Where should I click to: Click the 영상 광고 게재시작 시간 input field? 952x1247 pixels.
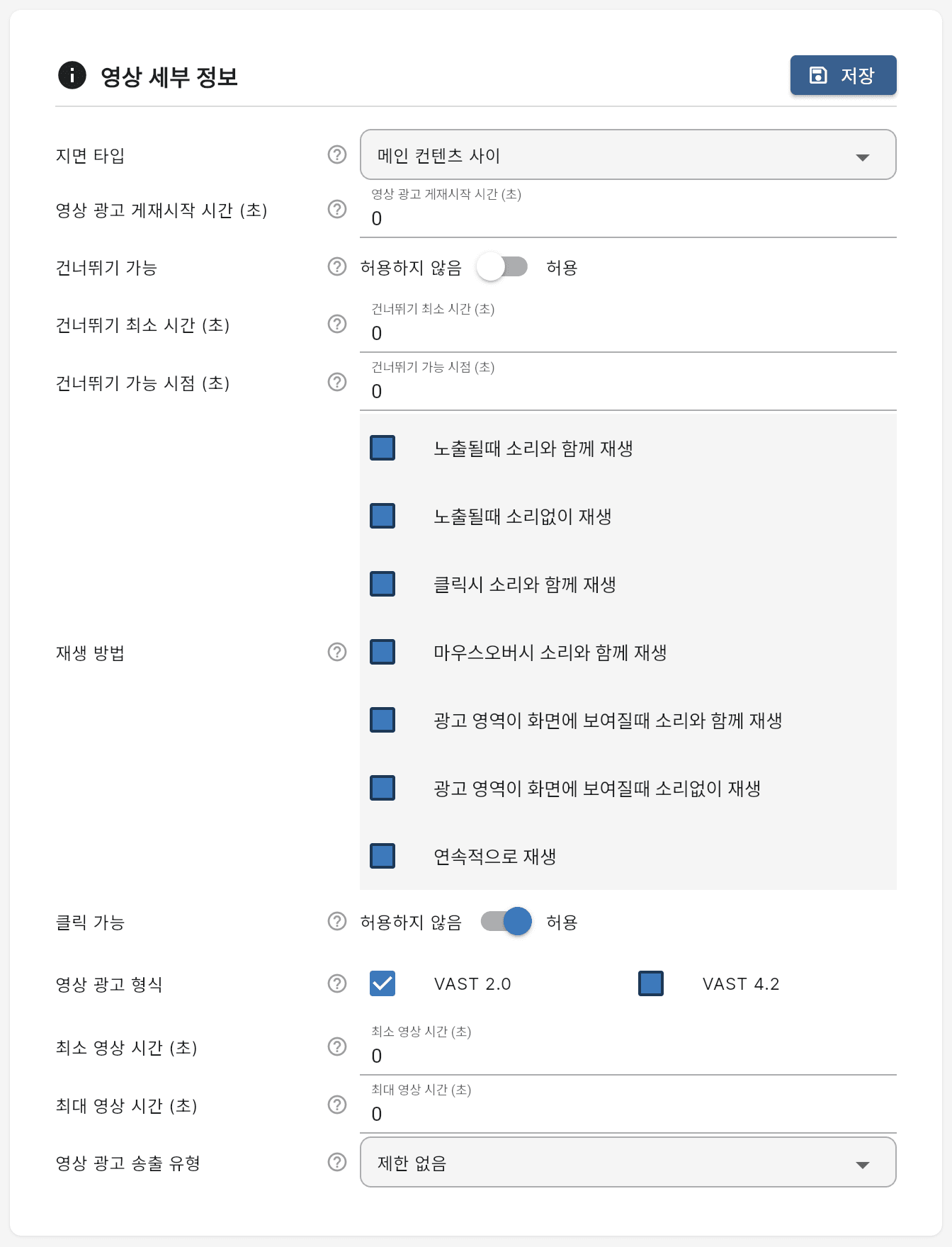click(628, 218)
